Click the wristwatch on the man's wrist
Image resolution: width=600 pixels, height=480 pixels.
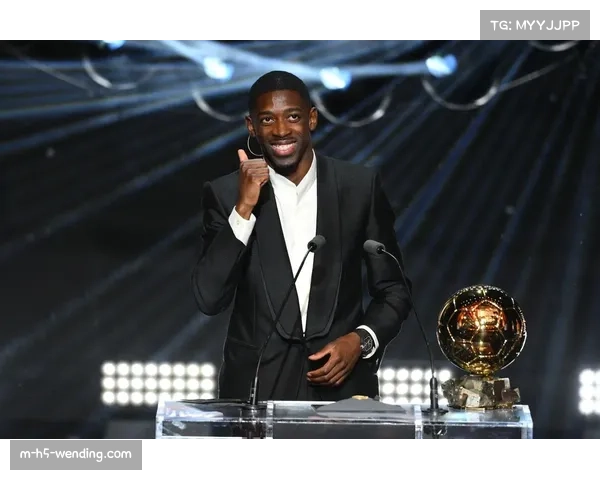pos(366,342)
